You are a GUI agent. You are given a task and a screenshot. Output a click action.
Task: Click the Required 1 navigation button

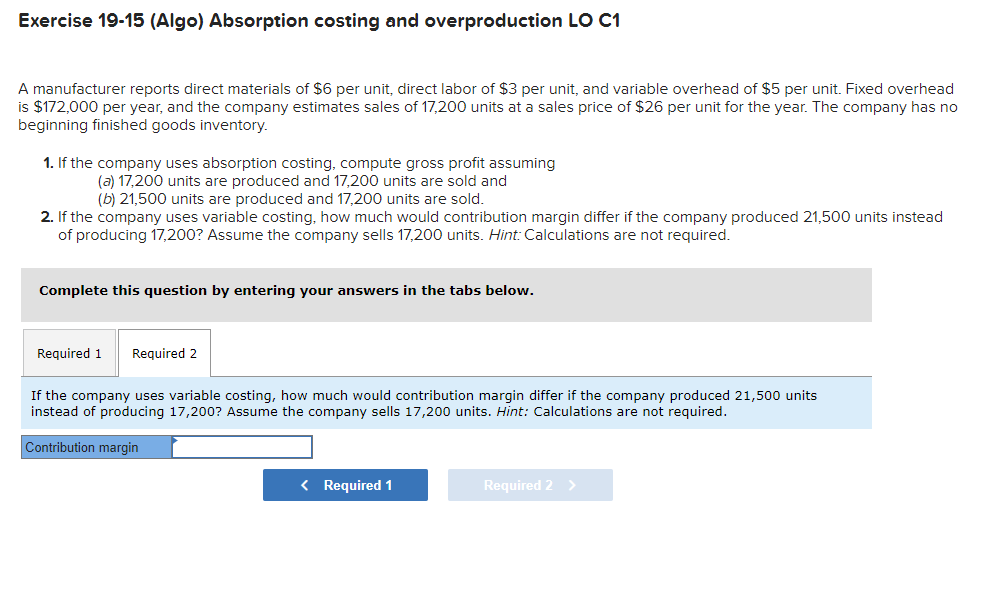point(345,485)
